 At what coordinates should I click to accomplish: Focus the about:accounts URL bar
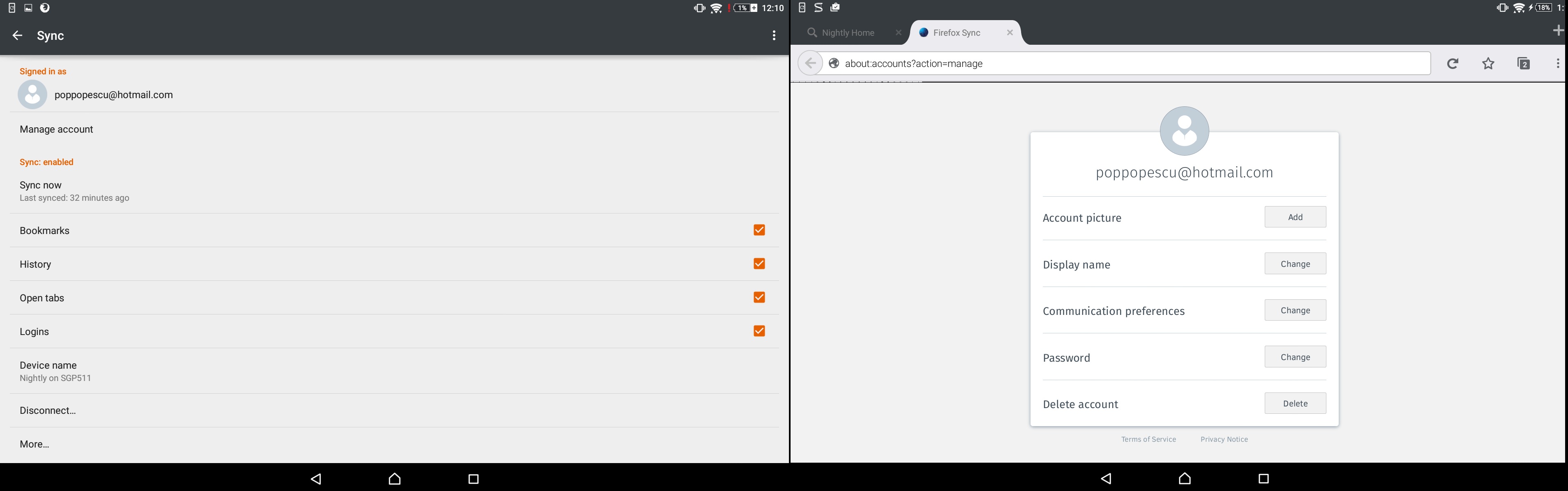click(1126, 63)
